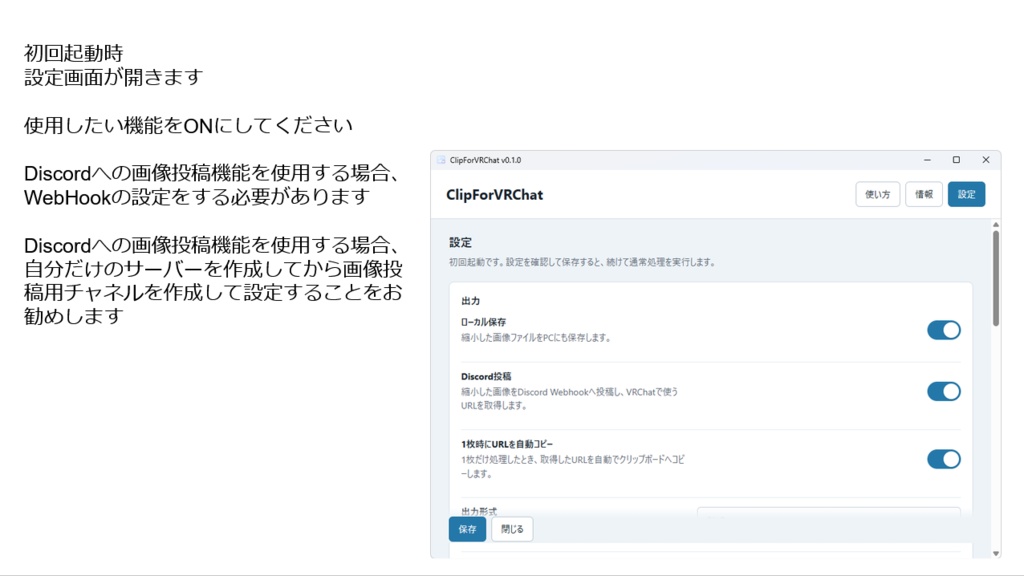Screen dimensions: 1024x576
Task: Click the 出力形式 label
Action: (479, 511)
